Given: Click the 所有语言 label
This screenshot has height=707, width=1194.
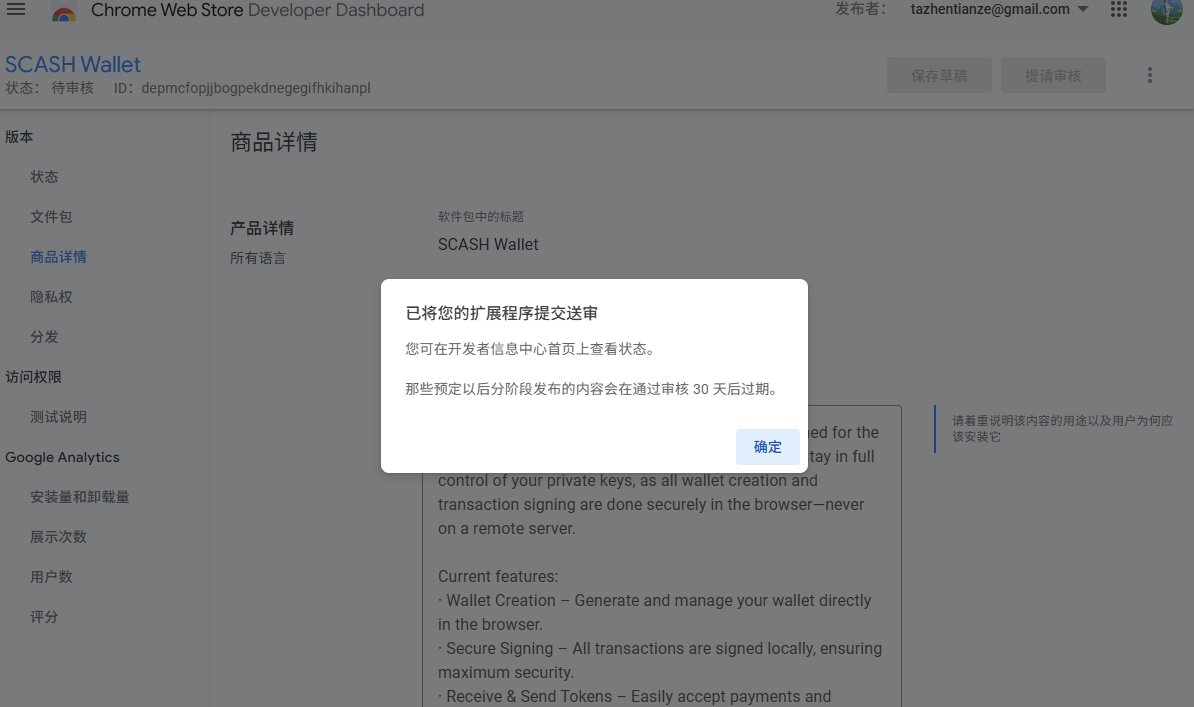Looking at the screenshot, I should click(x=258, y=258).
